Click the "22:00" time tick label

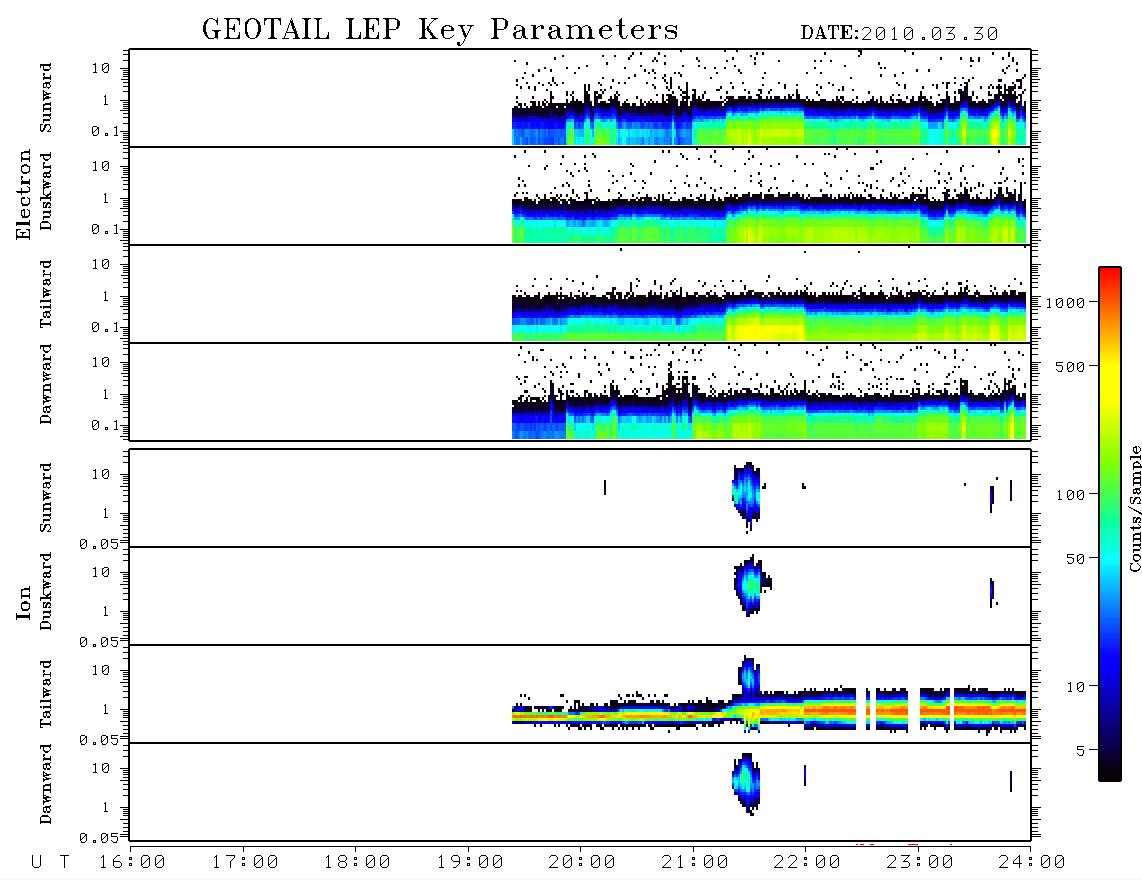(x=807, y=863)
